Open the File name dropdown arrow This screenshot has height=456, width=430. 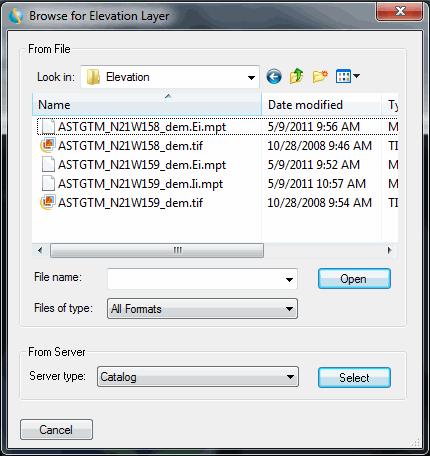[x=289, y=279]
